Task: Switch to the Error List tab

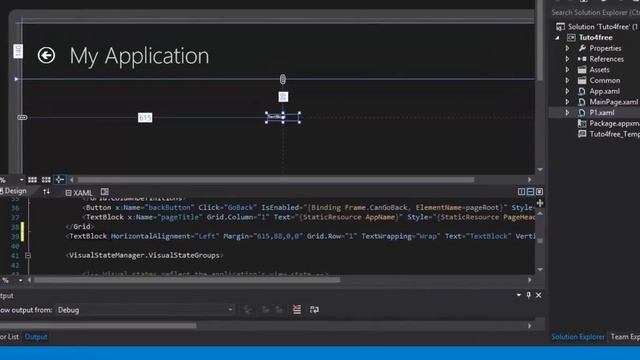Action: (x=9, y=337)
